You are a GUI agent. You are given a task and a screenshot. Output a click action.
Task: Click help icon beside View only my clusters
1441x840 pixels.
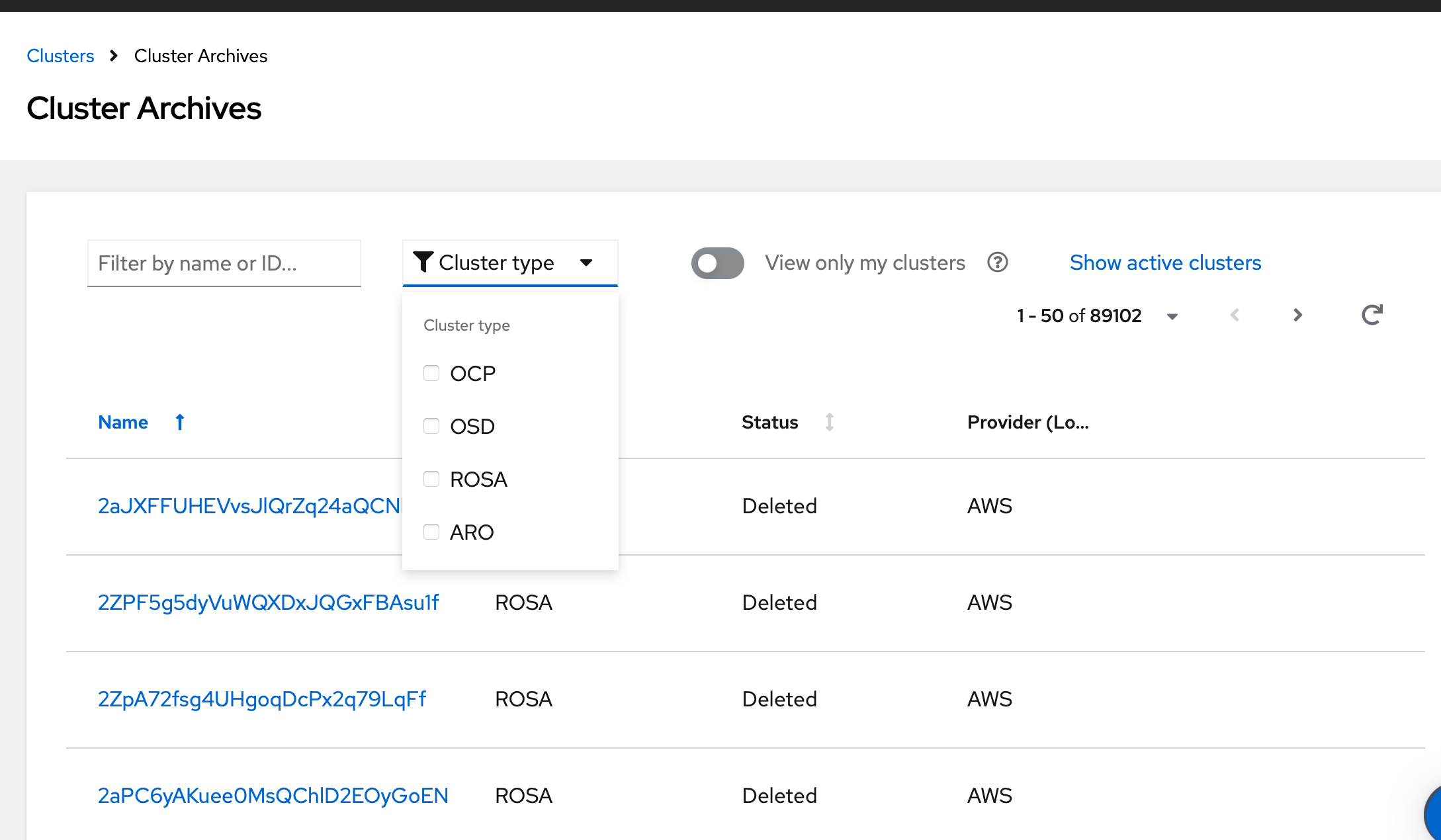point(997,263)
